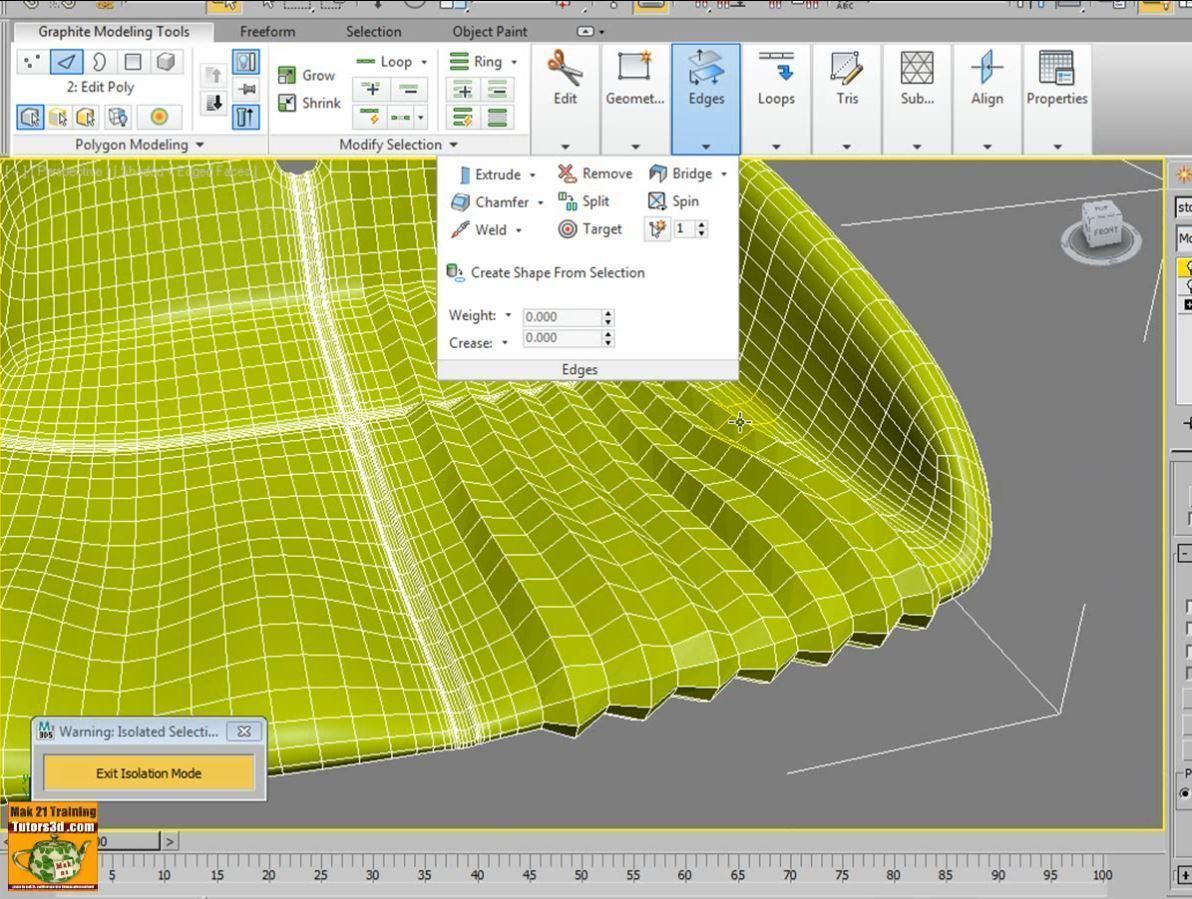Open the Loops ribbon panel
This screenshot has width=1192, height=899.
click(x=776, y=98)
